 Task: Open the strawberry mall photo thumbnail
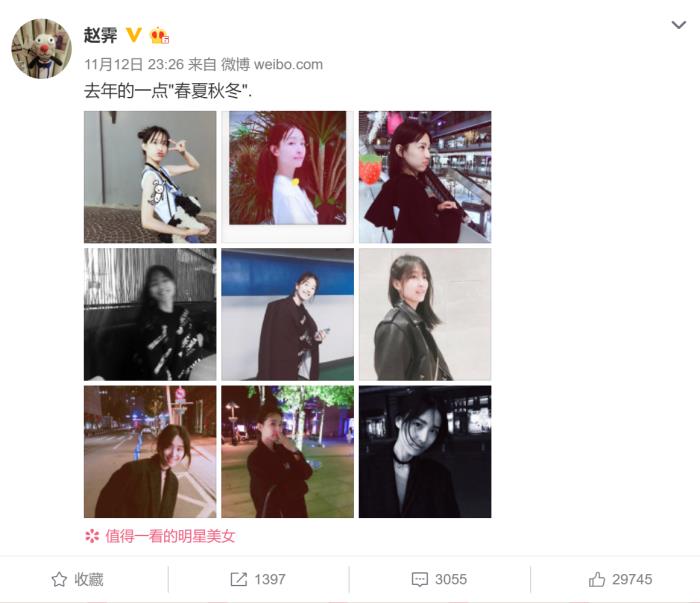pos(425,177)
